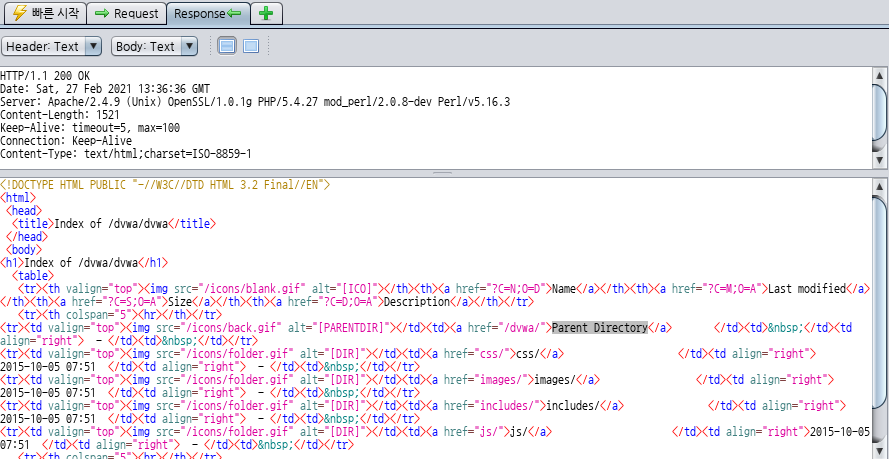Click the Last modified column text
Image resolution: width=889 pixels, height=459 pixels.
[x=807, y=288]
